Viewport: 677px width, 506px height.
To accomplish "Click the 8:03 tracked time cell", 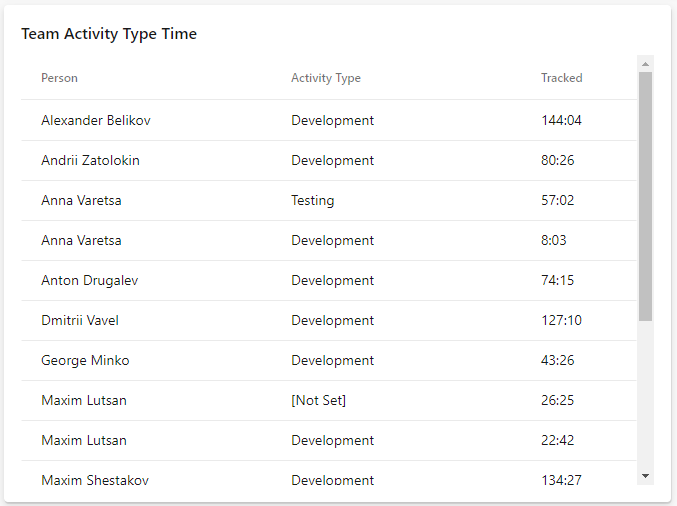I will coord(554,240).
